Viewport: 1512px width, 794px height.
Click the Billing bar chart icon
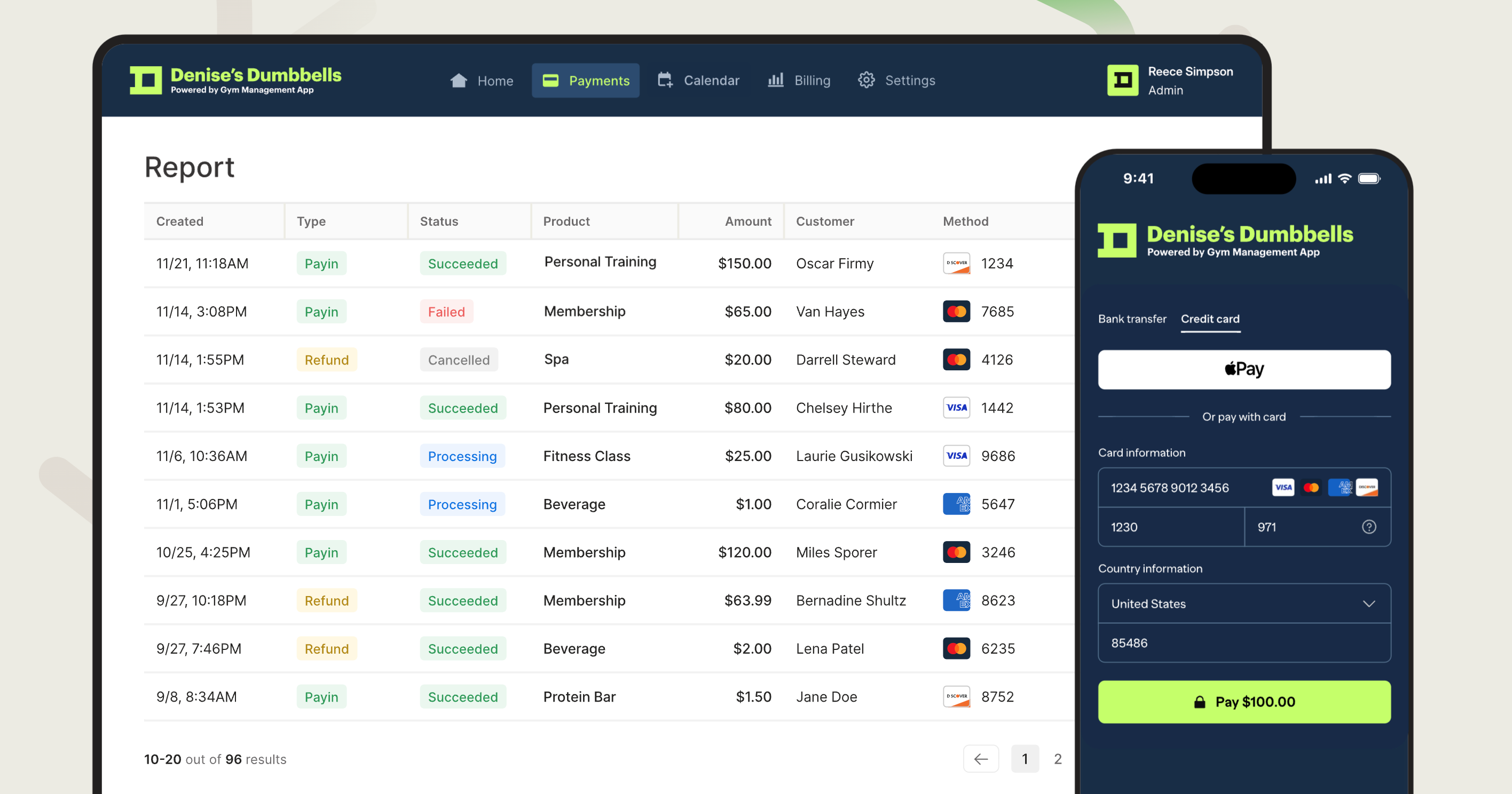coord(775,81)
